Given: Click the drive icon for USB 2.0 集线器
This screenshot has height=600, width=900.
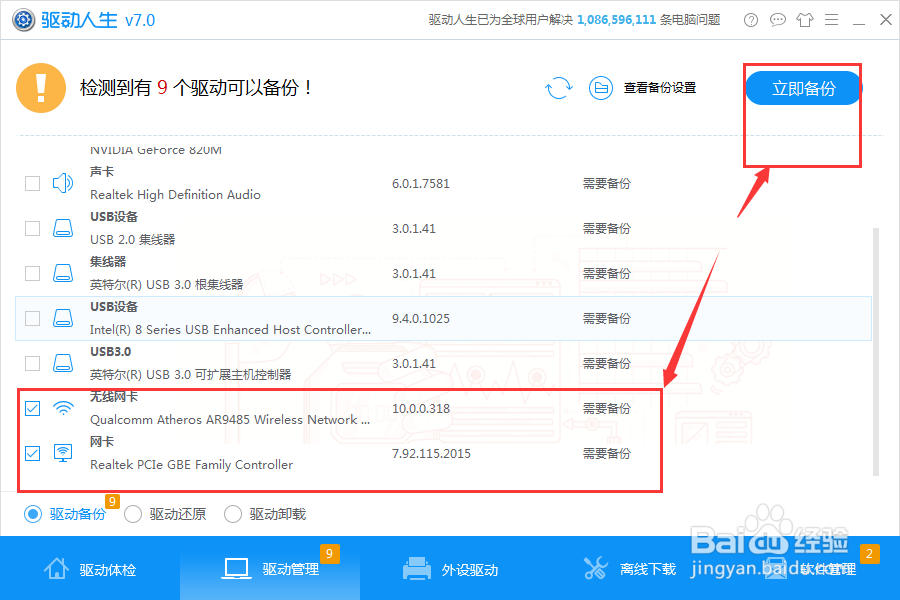Looking at the screenshot, I should [x=63, y=228].
